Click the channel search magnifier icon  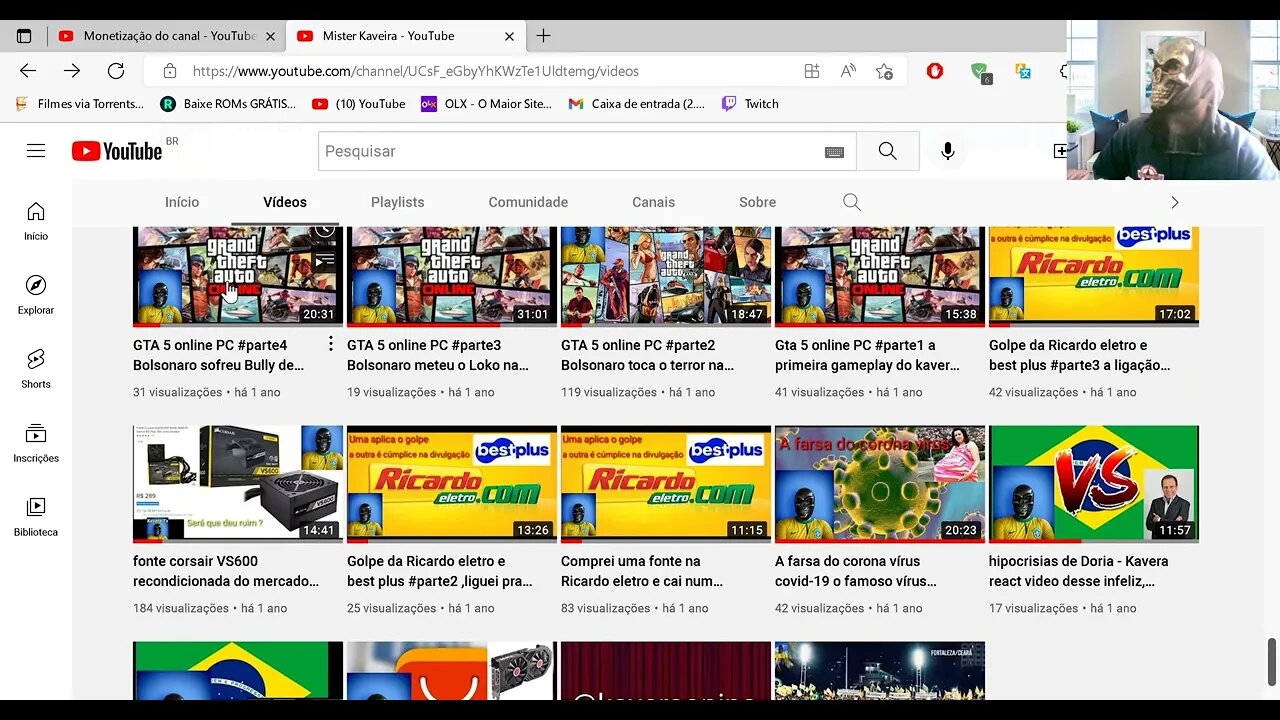(x=852, y=202)
